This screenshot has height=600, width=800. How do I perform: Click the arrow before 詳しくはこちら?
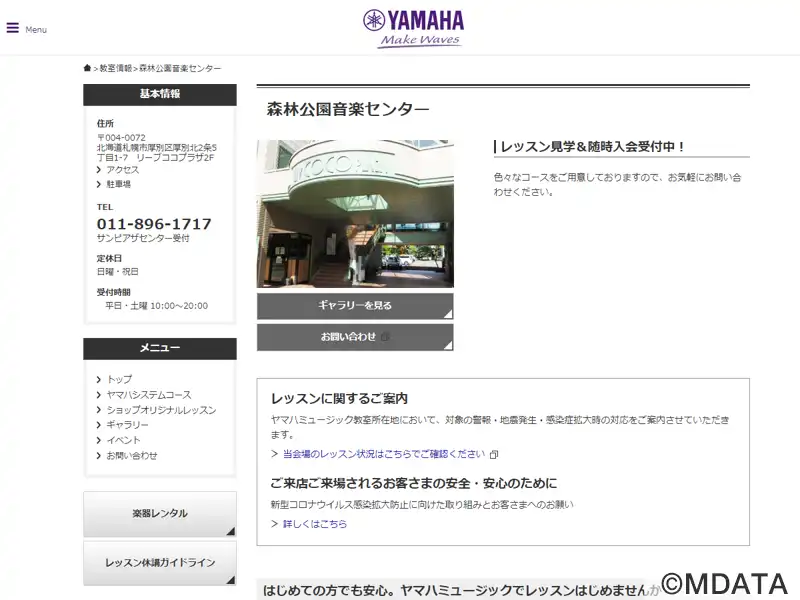(x=274, y=523)
